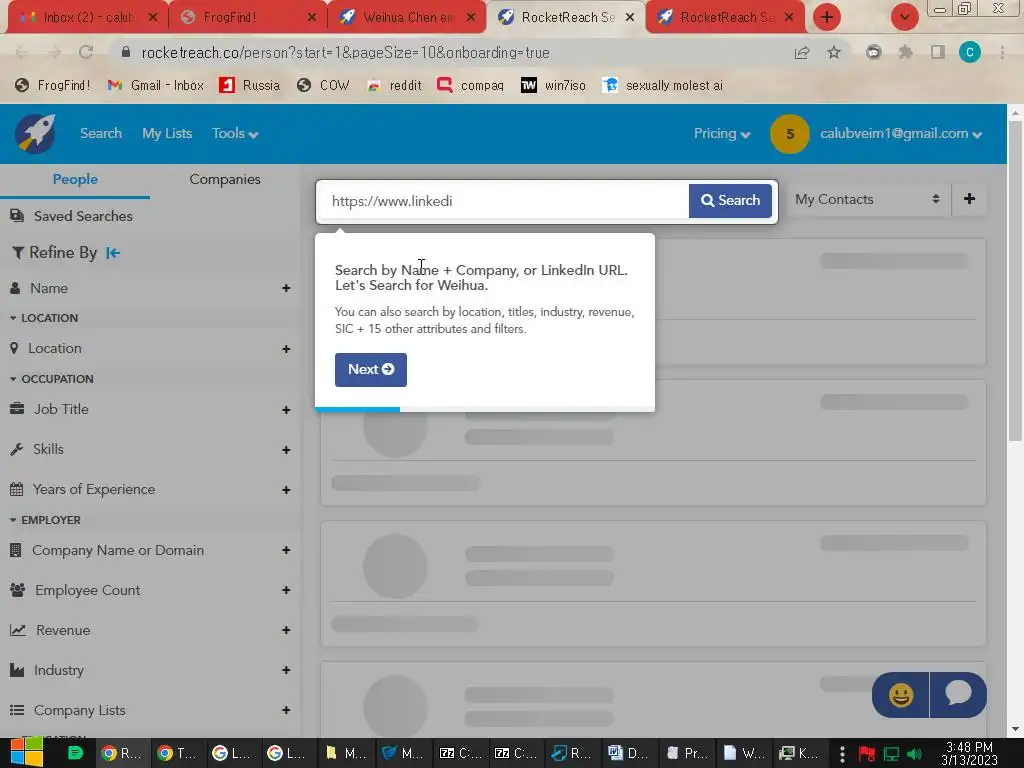This screenshot has width=1024, height=768.
Task: Click the Employee Count people icon
Action: (18, 590)
